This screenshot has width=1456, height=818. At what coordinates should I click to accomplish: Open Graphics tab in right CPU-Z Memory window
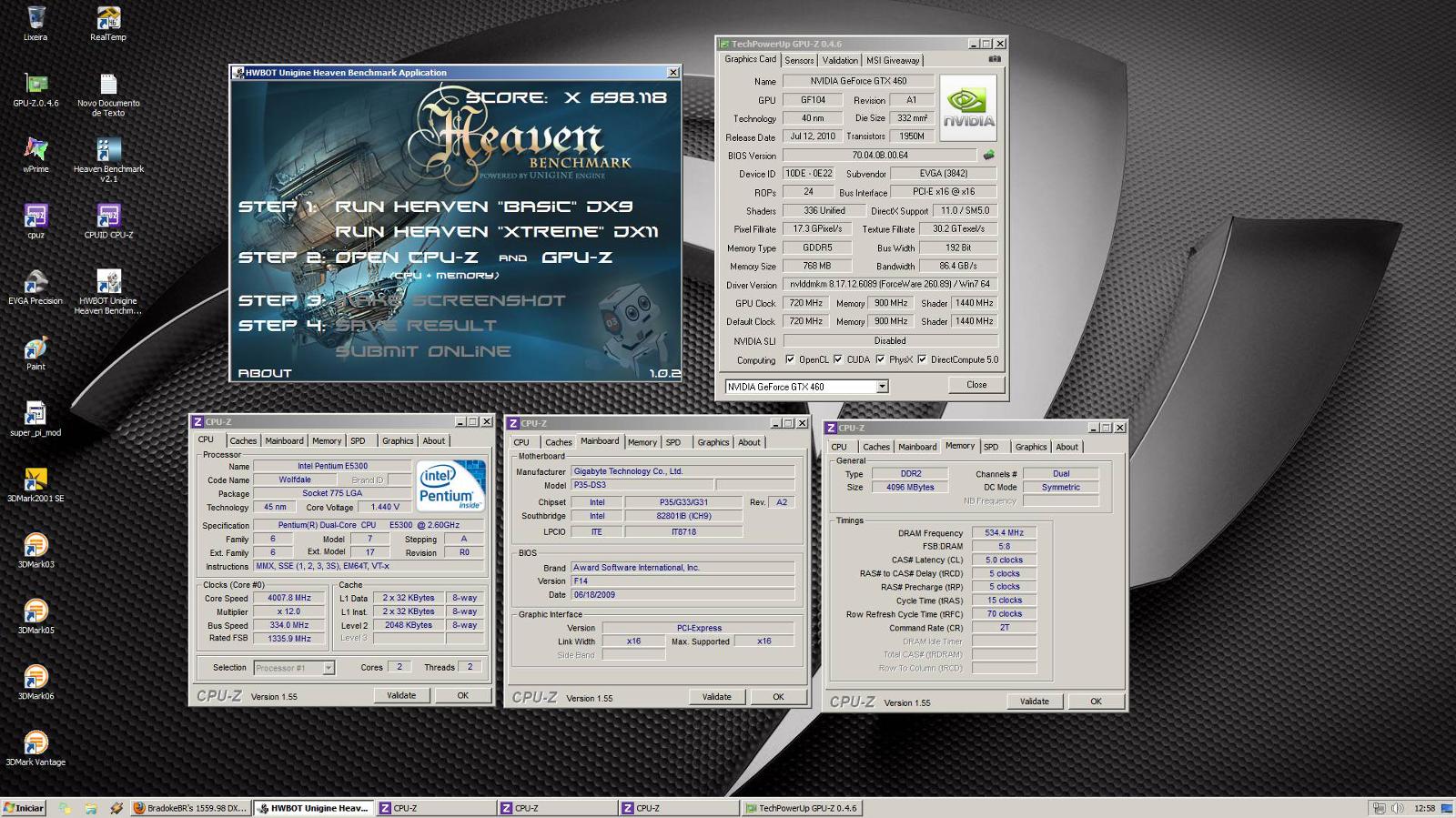coord(1030,447)
